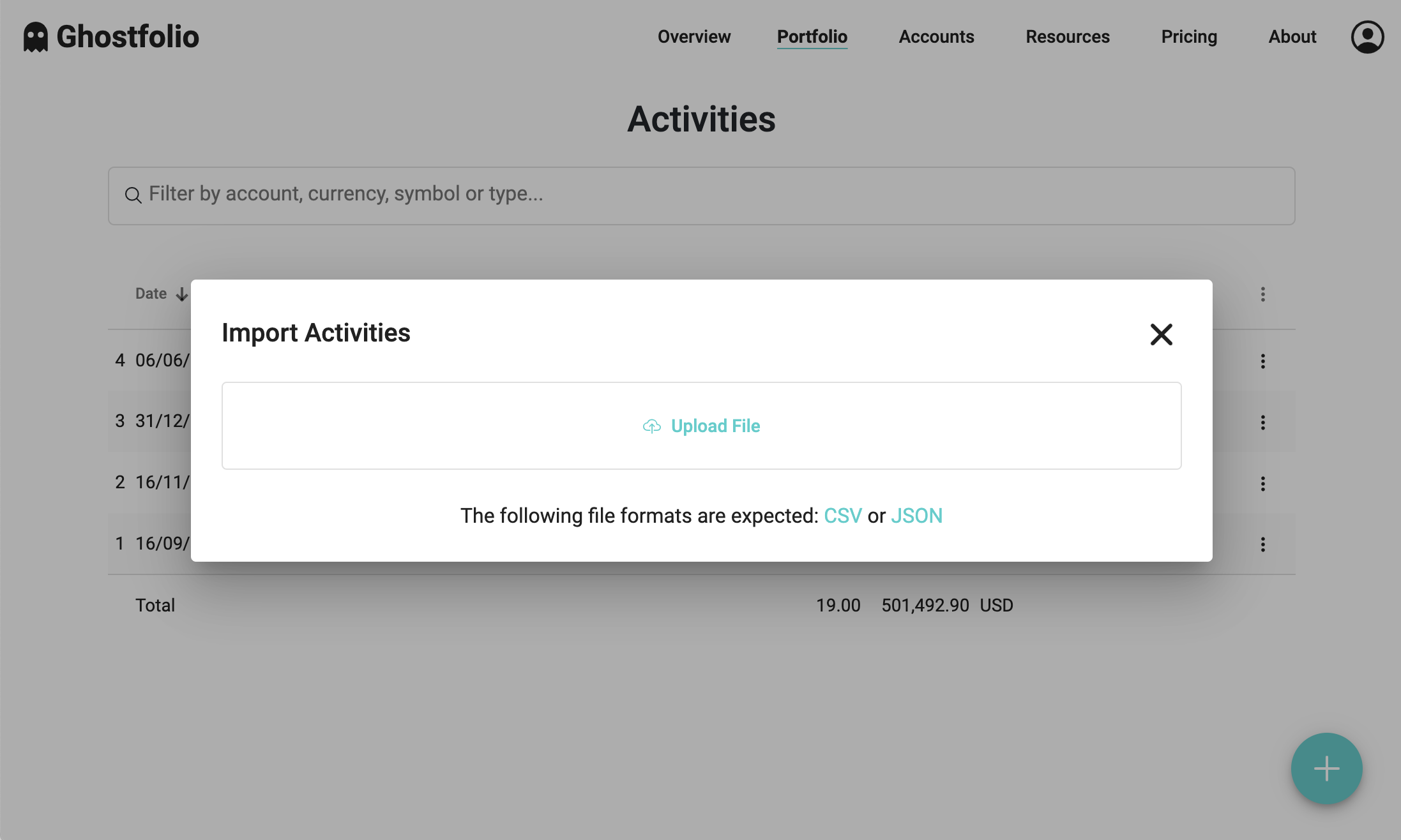
Task: Open the kebab menu on the 16/11 activity row
Action: (1263, 483)
